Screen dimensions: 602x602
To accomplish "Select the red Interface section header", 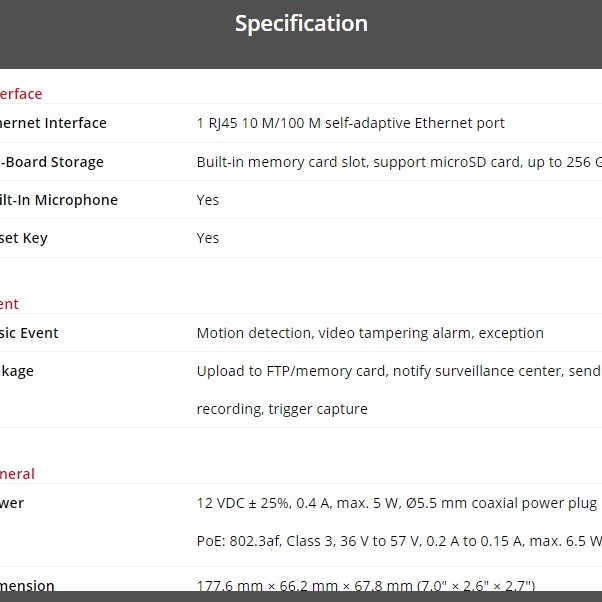I will point(21,94).
